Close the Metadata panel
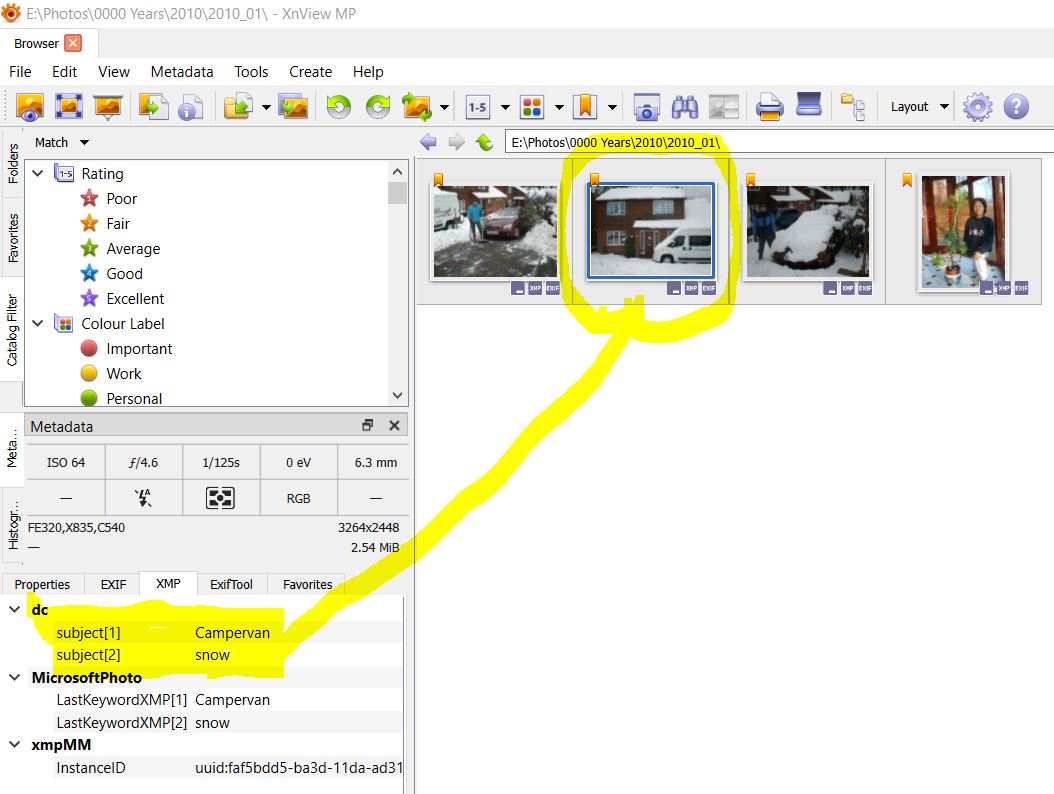The width and height of the screenshot is (1054, 794). (x=394, y=426)
